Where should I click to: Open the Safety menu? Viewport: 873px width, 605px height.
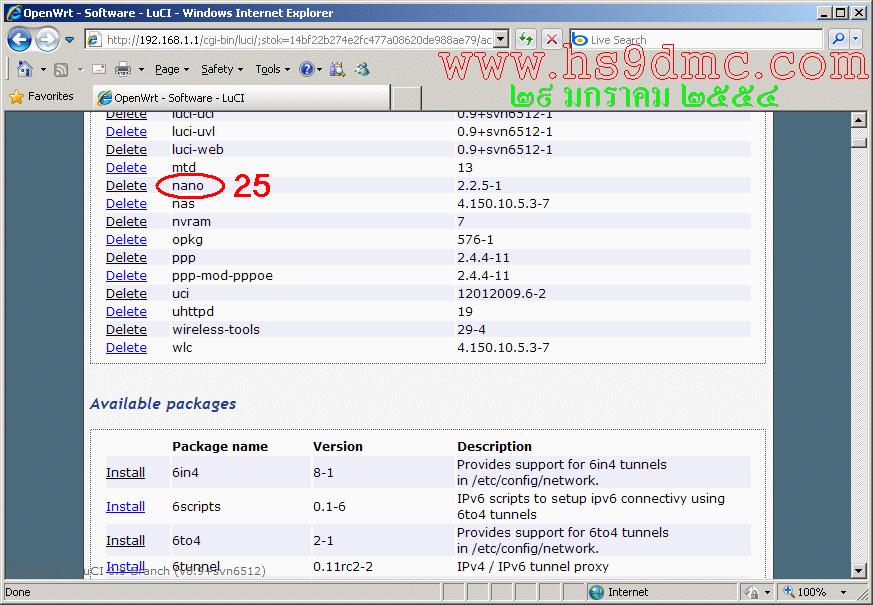coord(222,69)
